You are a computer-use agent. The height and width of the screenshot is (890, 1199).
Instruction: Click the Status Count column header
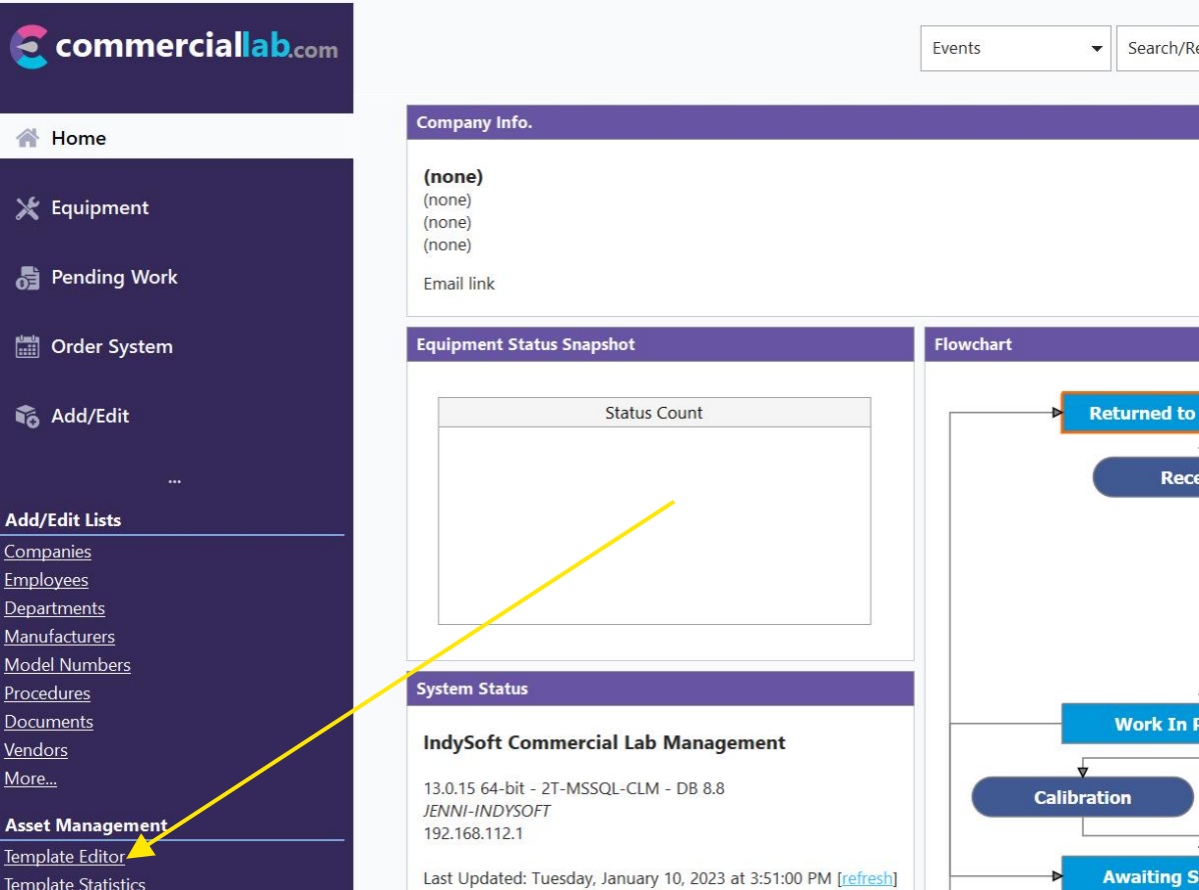coord(653,413)
